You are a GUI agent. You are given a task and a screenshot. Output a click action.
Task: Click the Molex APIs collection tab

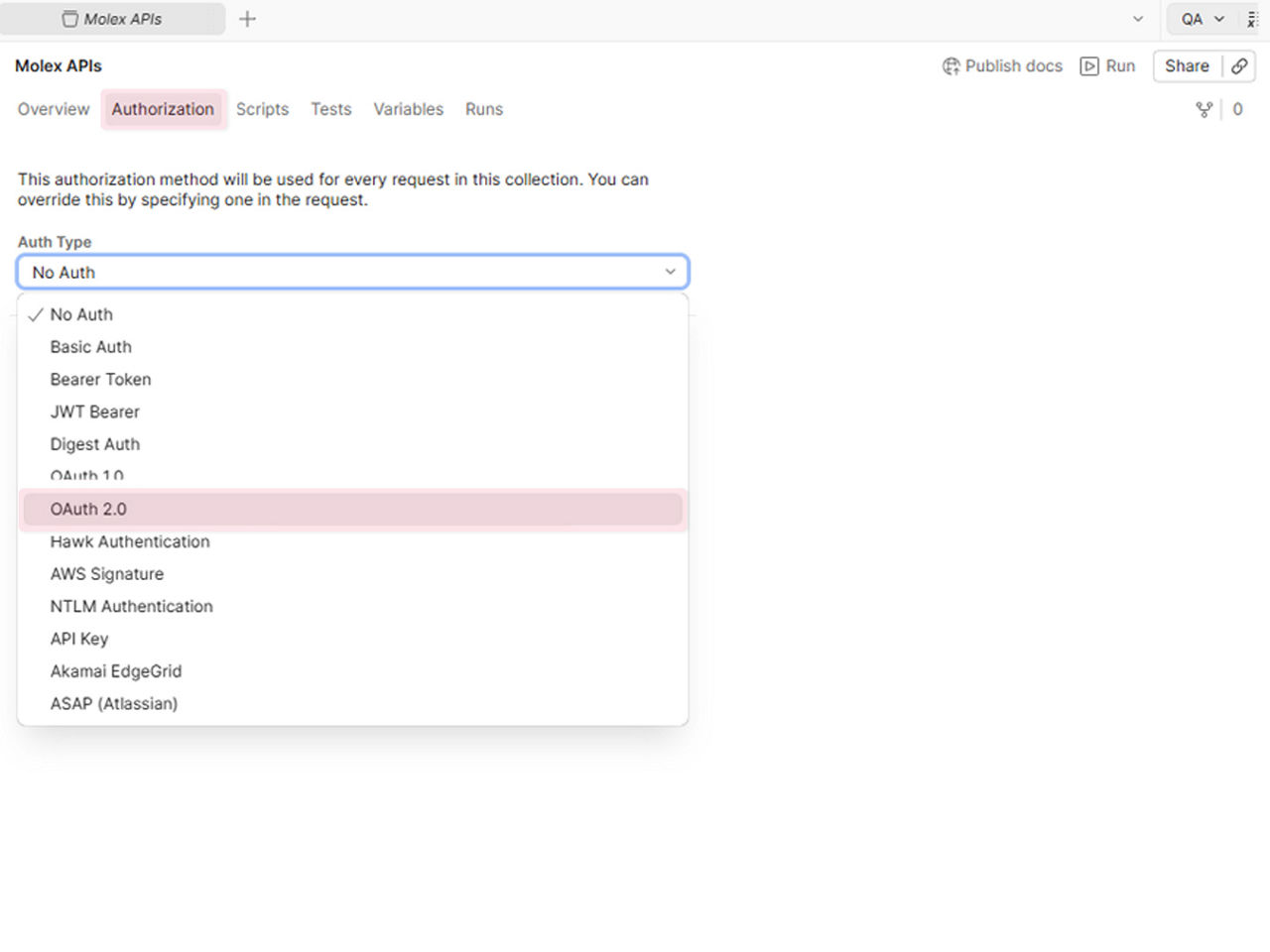click(x=113, y=19)
